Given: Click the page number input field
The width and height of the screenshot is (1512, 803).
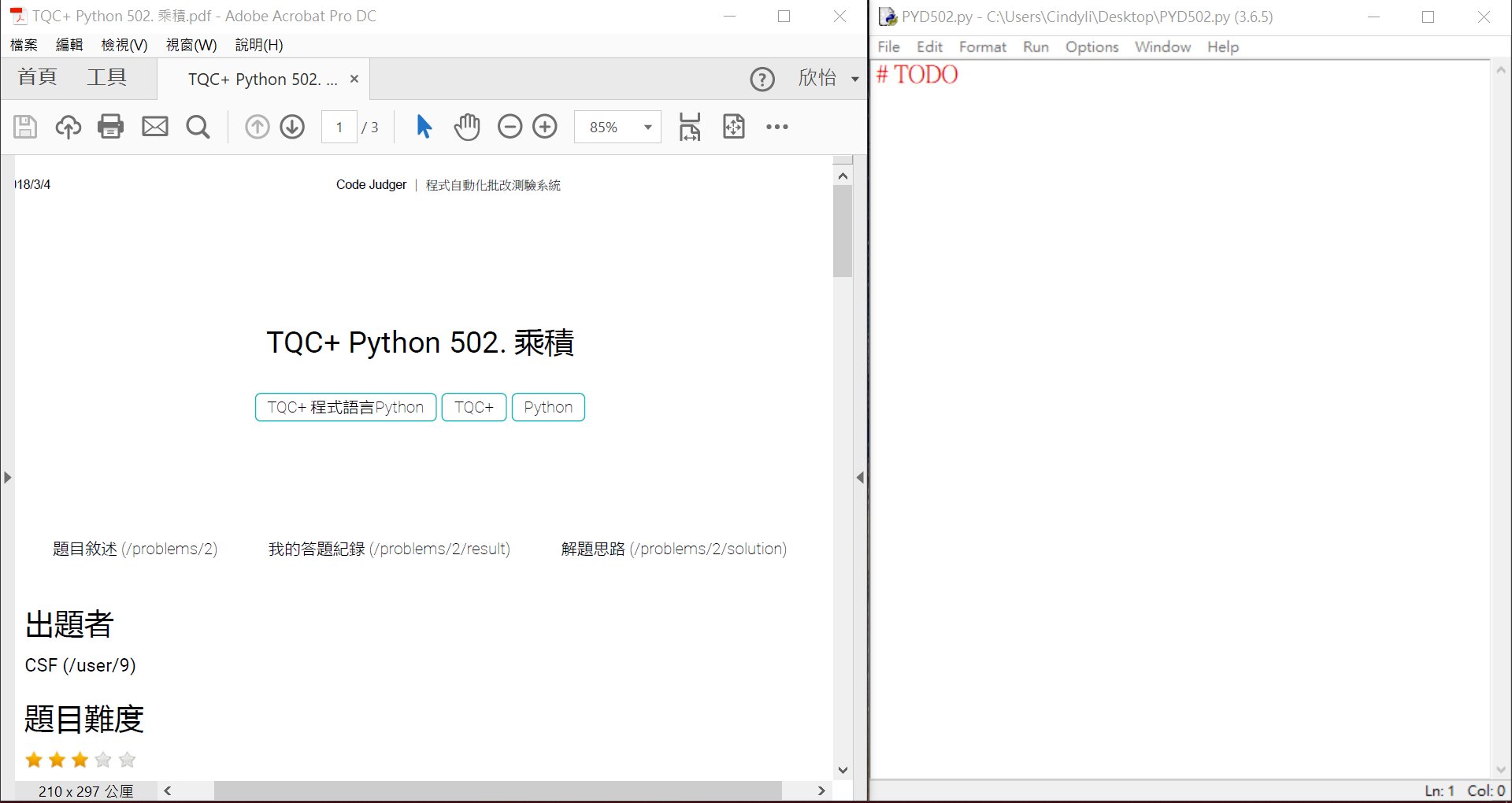Looking at the screenshot, I should [x=339, y=127].
